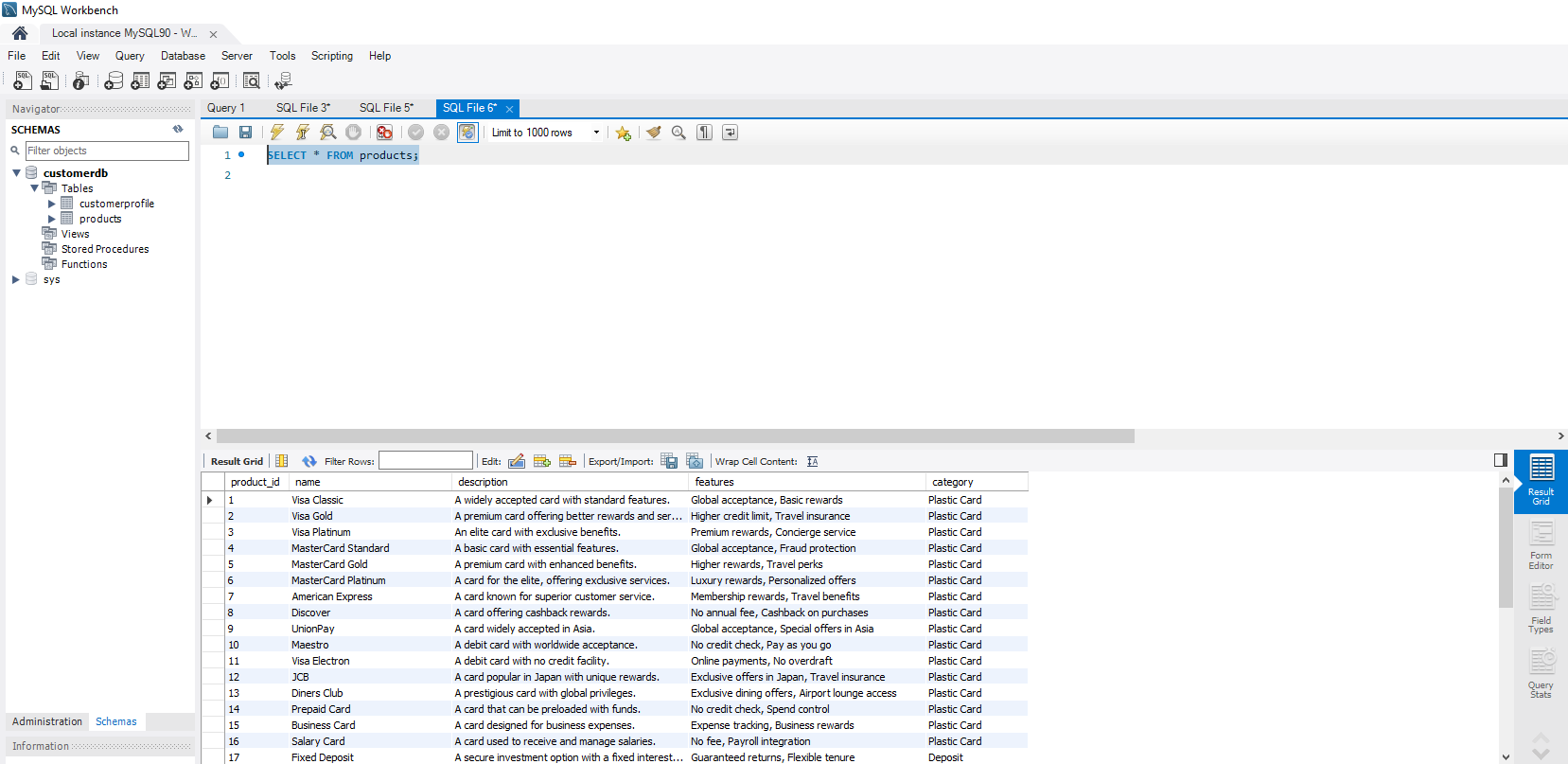Create a new stored procedure icon
This screenshot has height=764, width=1568.
pos(193,81)
